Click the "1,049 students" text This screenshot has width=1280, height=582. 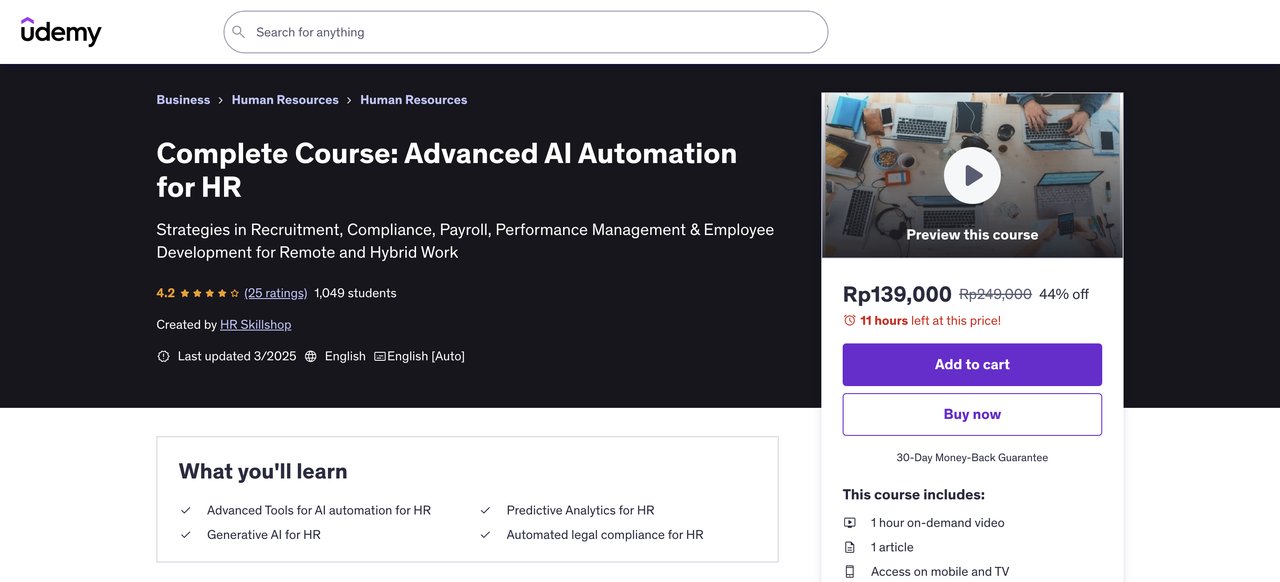[x=355, y=293]
